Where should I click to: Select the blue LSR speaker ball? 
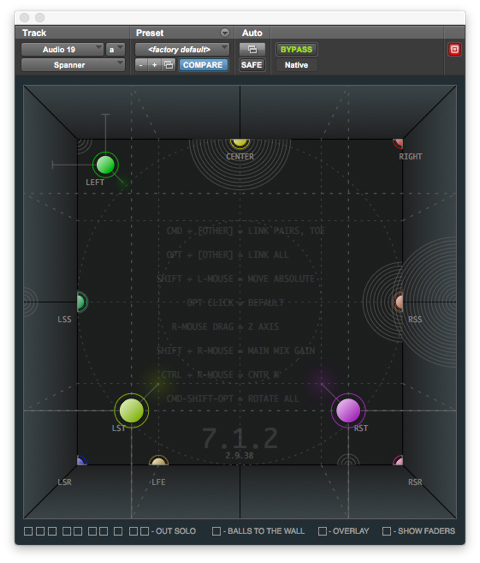81,460
